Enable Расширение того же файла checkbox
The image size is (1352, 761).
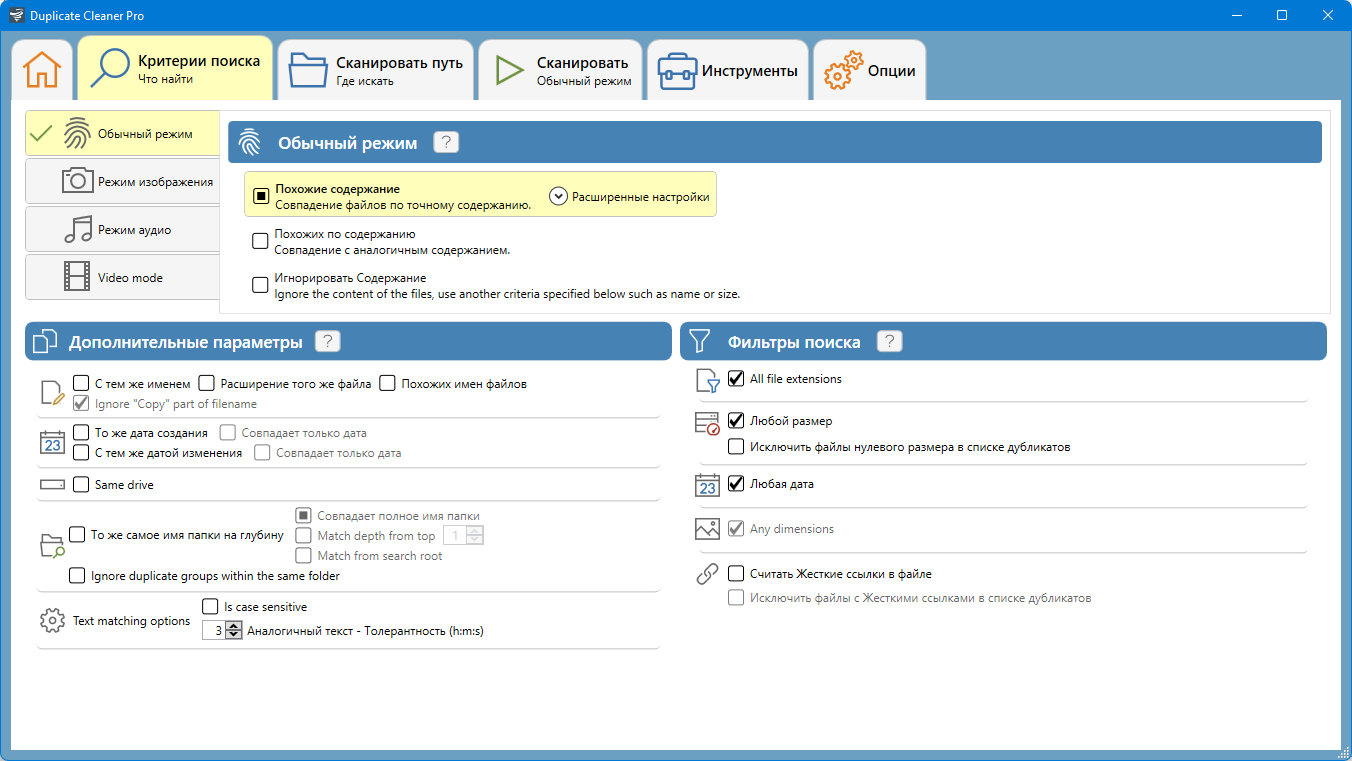(207, 383)
